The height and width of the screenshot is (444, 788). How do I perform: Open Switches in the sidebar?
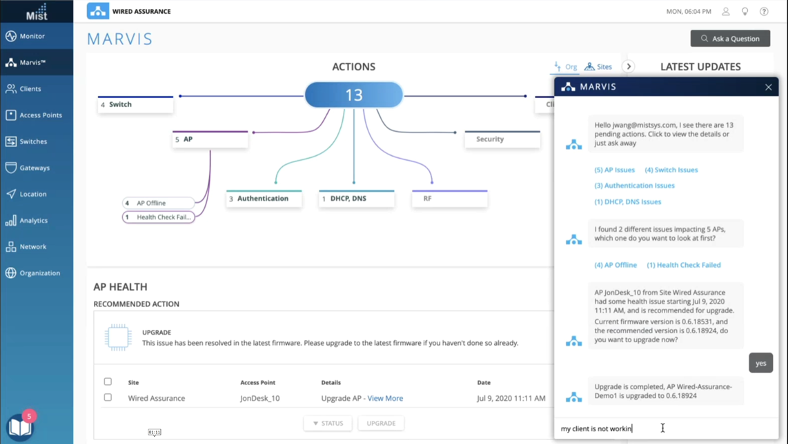click(x=33, y=141)
